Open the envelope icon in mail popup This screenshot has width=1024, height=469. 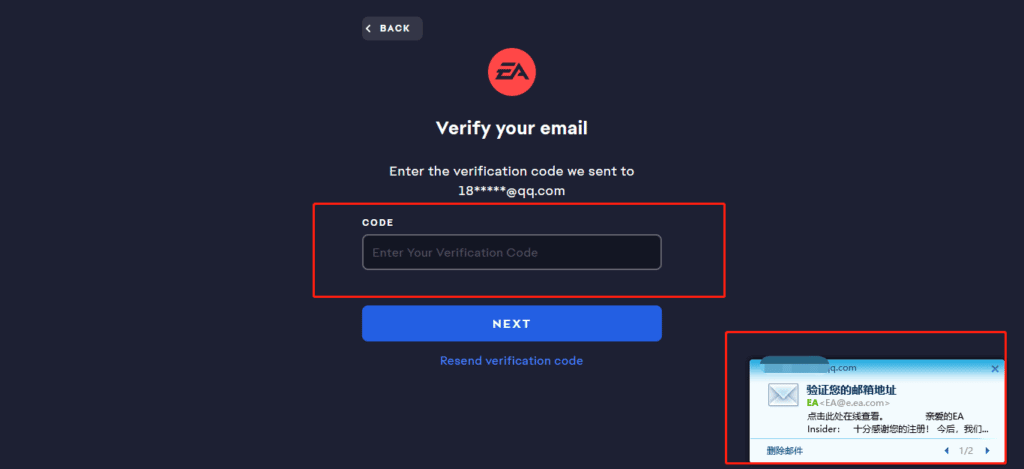pyautogui.click(x=783, y=395)
